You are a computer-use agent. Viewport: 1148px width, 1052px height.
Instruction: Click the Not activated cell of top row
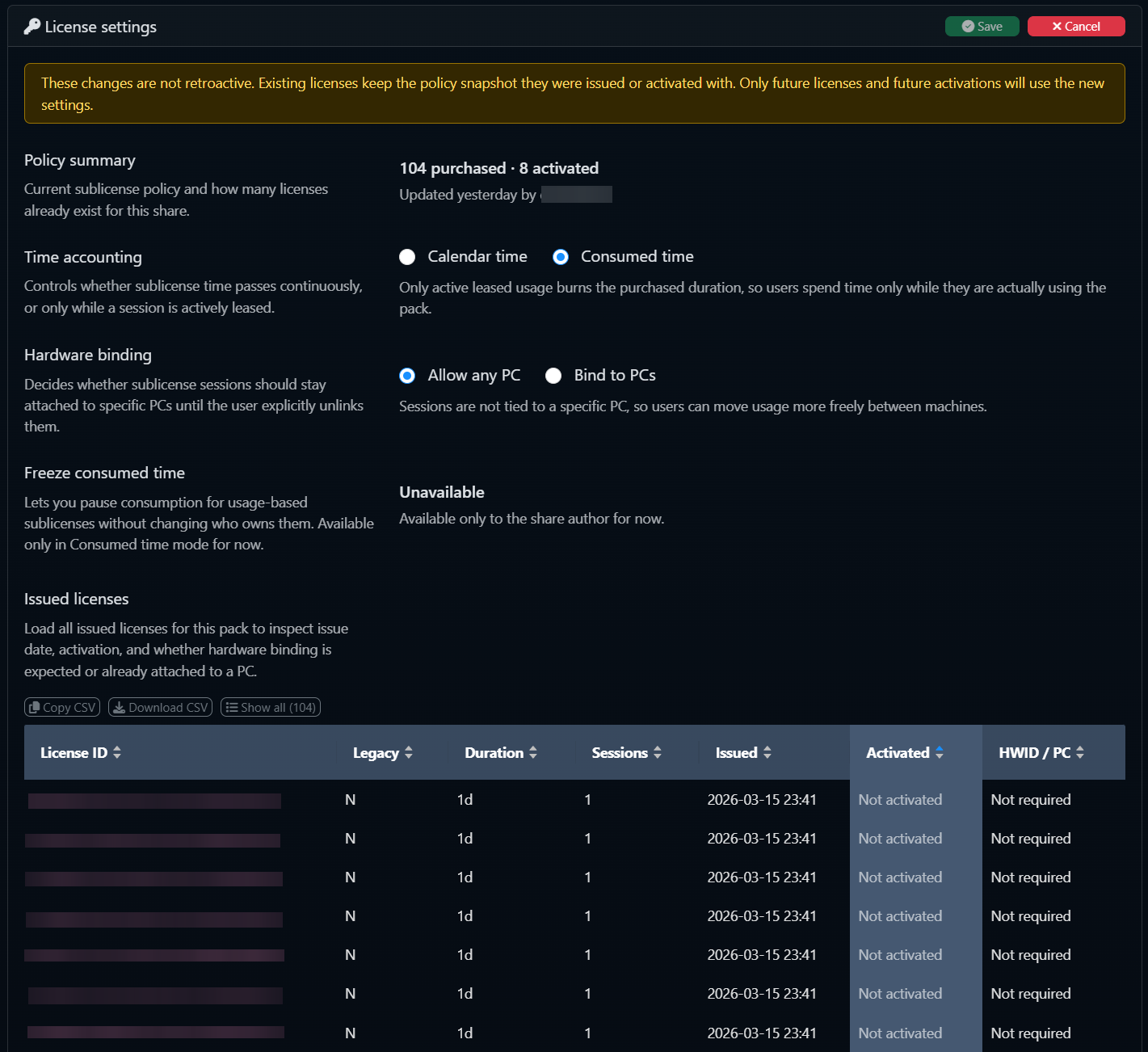(900, 799)
